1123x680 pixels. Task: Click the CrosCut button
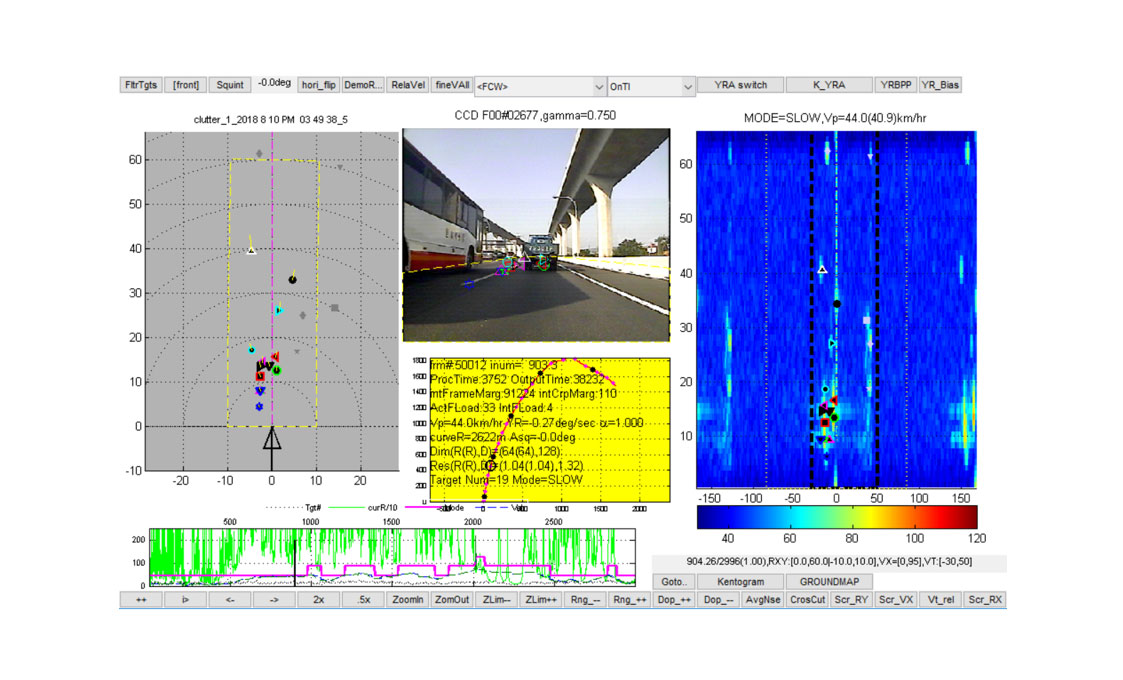point(807,599)
